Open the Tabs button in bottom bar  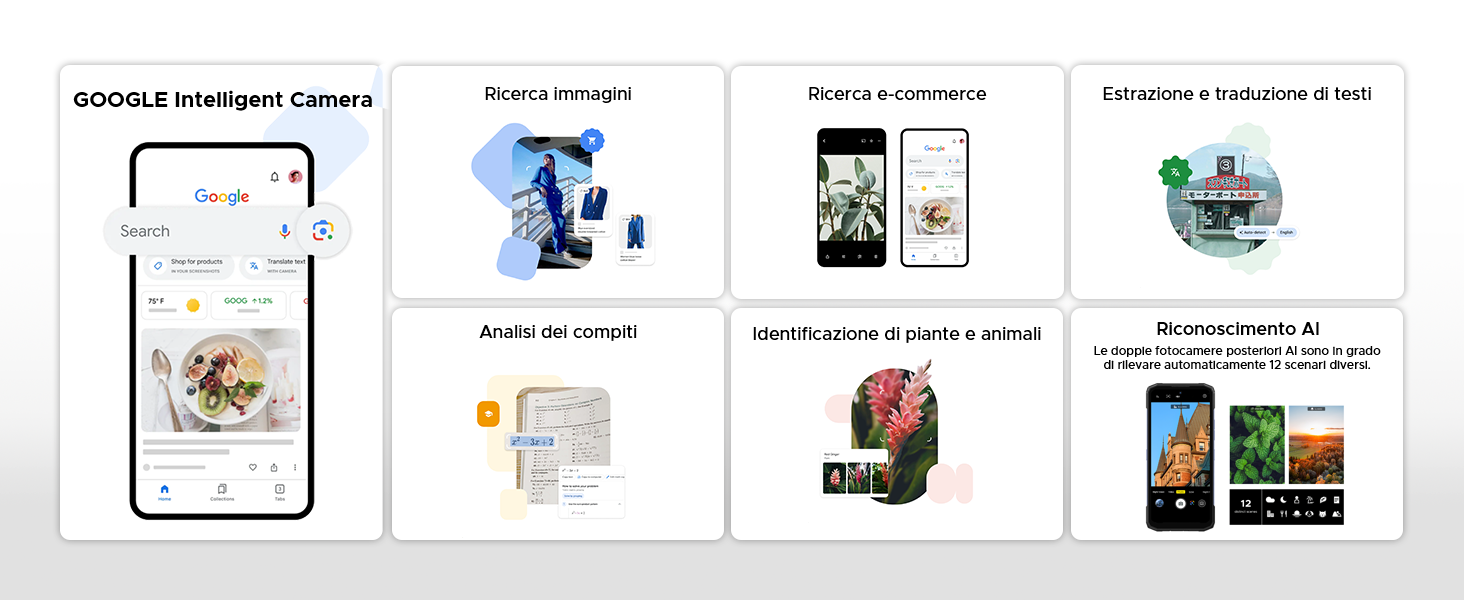point(280,492)
